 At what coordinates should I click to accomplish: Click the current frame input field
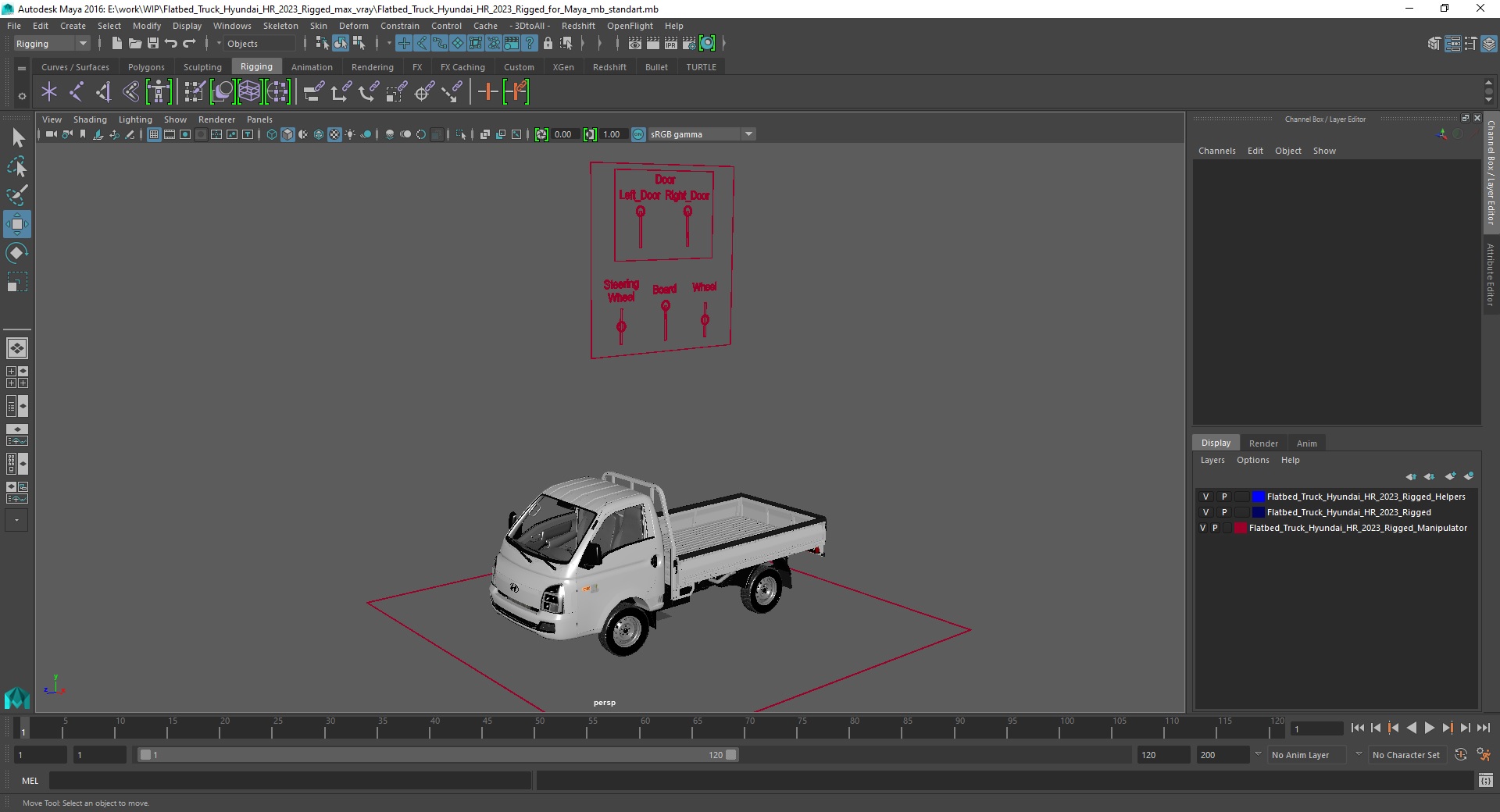pos(1317,728)
